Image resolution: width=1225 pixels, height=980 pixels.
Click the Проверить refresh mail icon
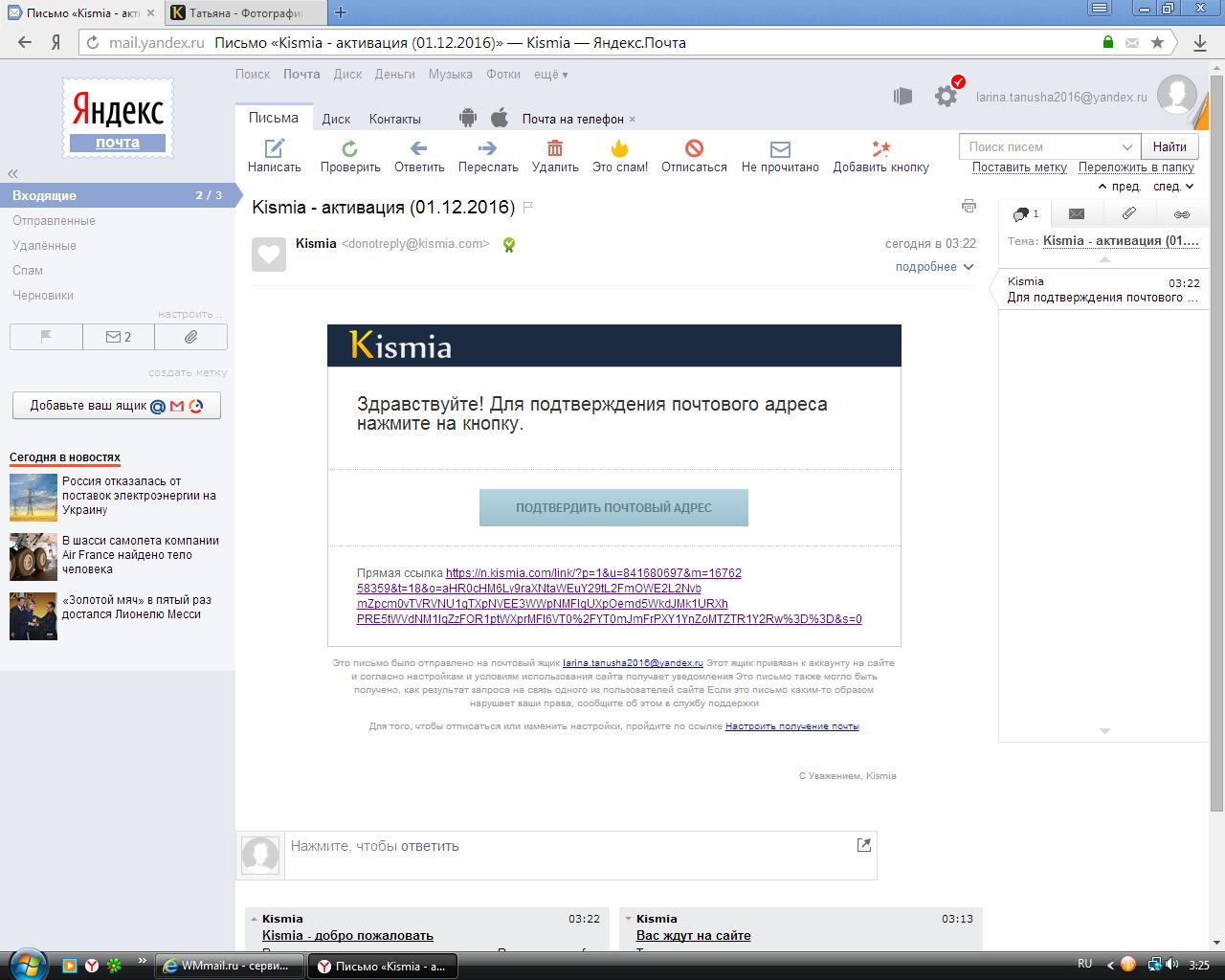click(x=350, y=148)
